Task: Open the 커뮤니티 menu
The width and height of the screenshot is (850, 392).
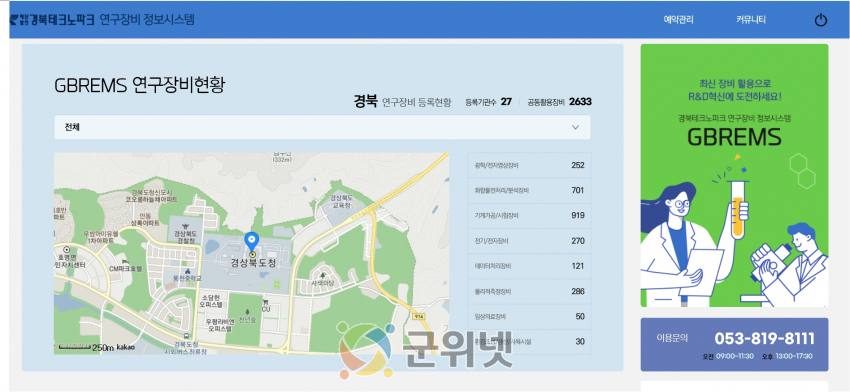Action: [x=750, y=20]
